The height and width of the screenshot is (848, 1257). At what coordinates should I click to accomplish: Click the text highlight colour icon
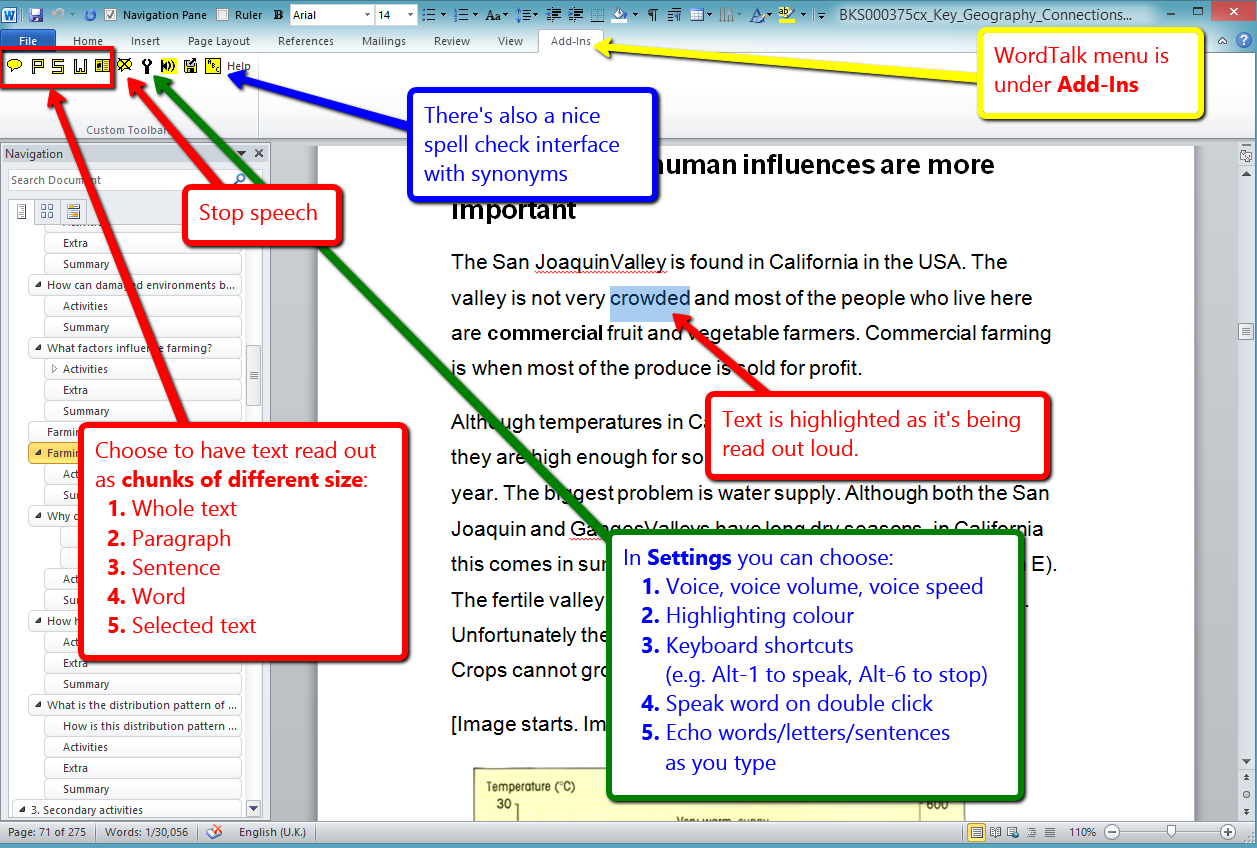785,15
